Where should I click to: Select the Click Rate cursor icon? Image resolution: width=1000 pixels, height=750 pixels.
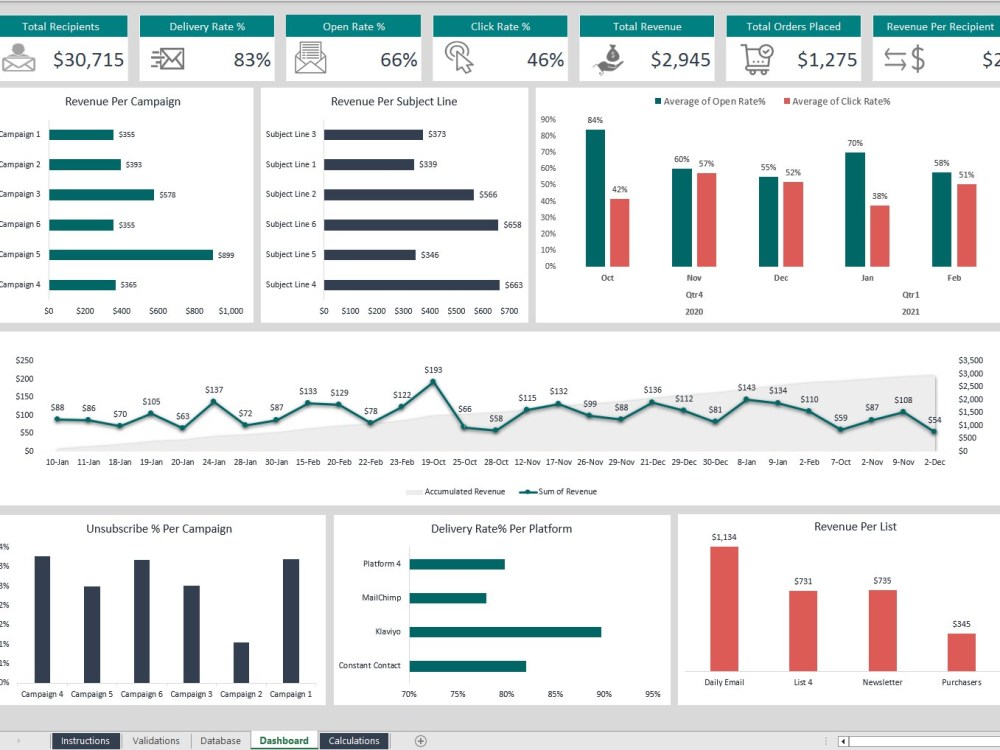tap(459, 58)
